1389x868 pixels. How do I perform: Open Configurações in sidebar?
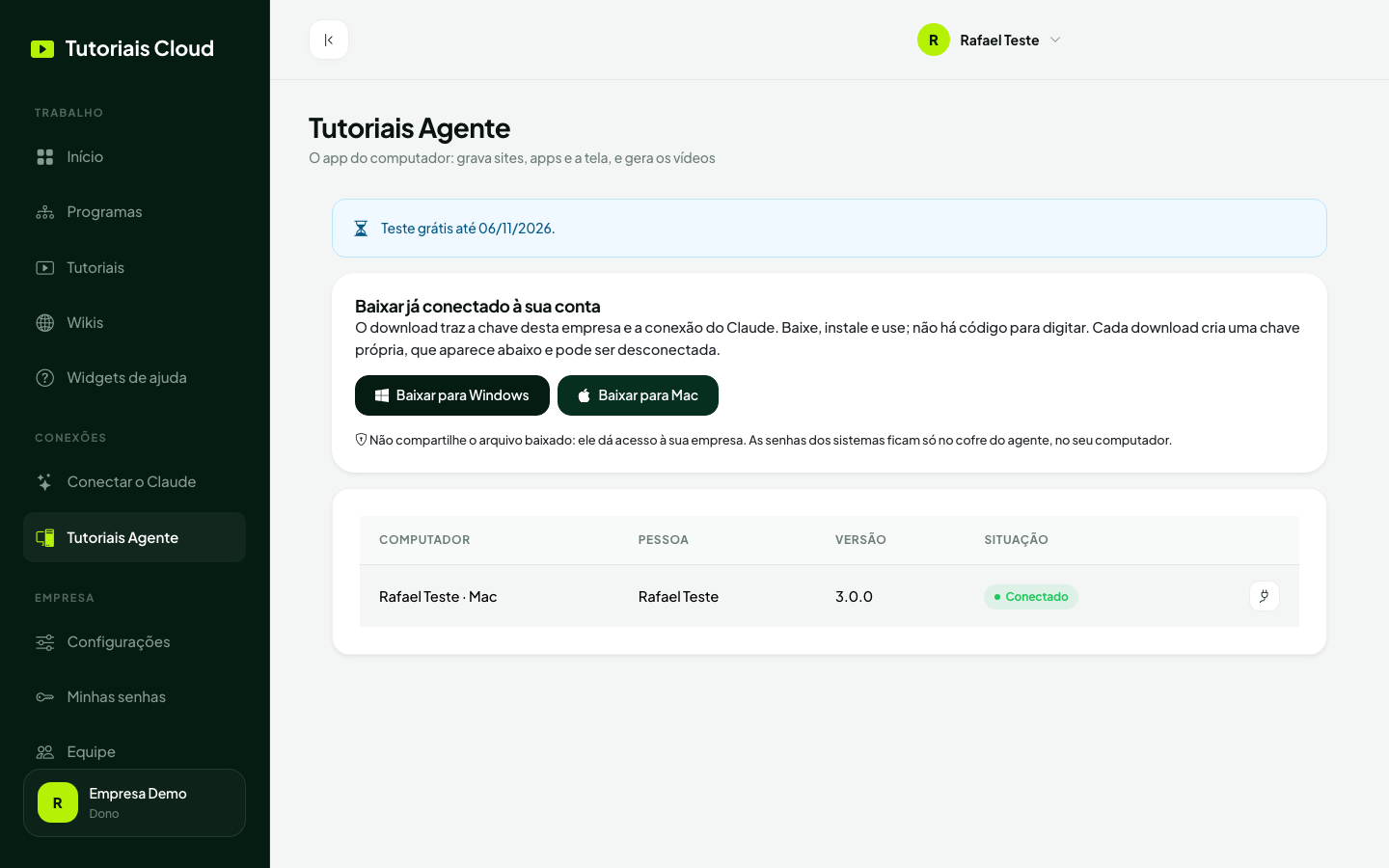[134, 642]
